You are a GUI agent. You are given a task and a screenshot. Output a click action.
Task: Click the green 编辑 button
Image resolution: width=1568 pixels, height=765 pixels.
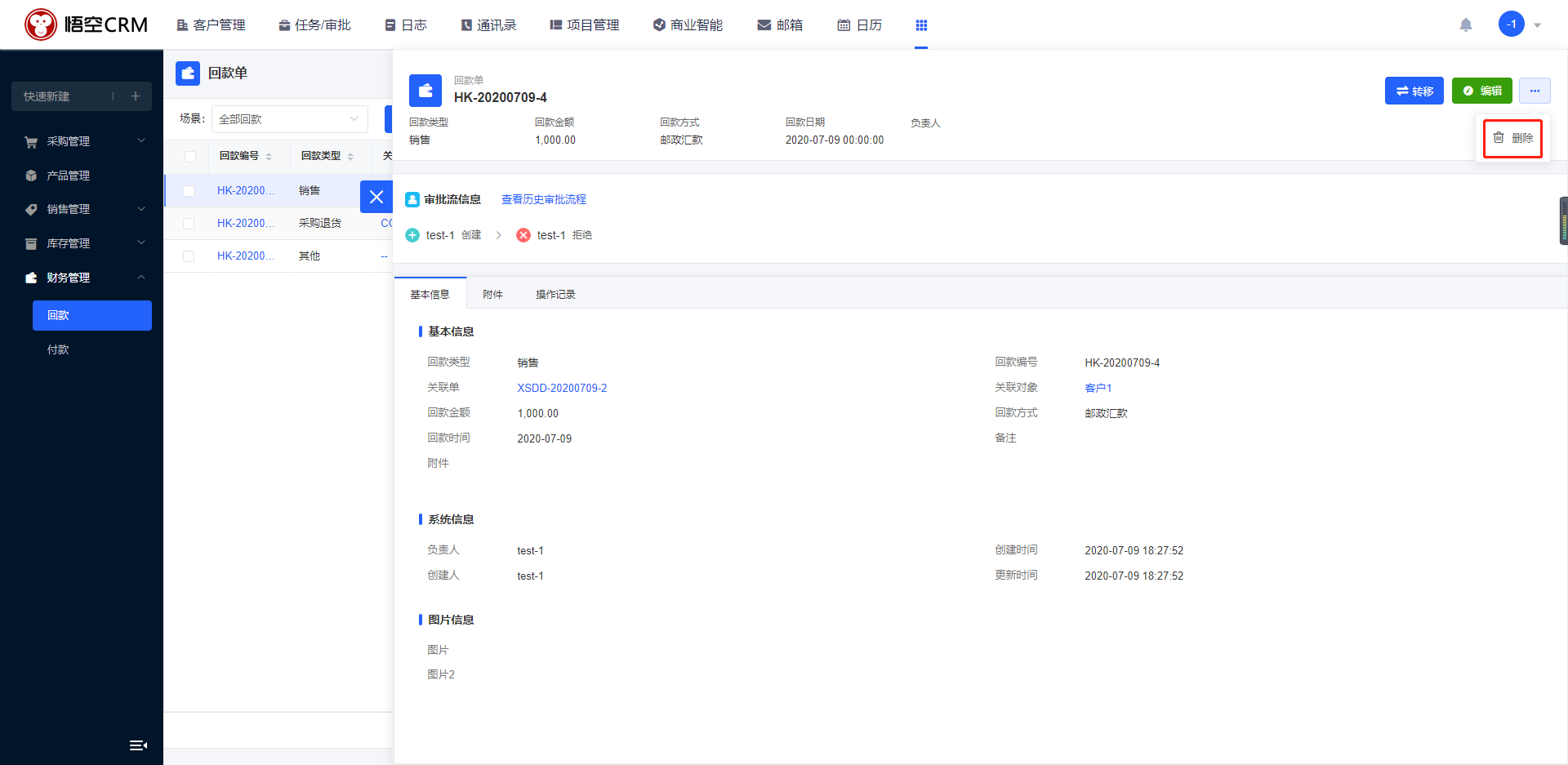click(1482, 91)
